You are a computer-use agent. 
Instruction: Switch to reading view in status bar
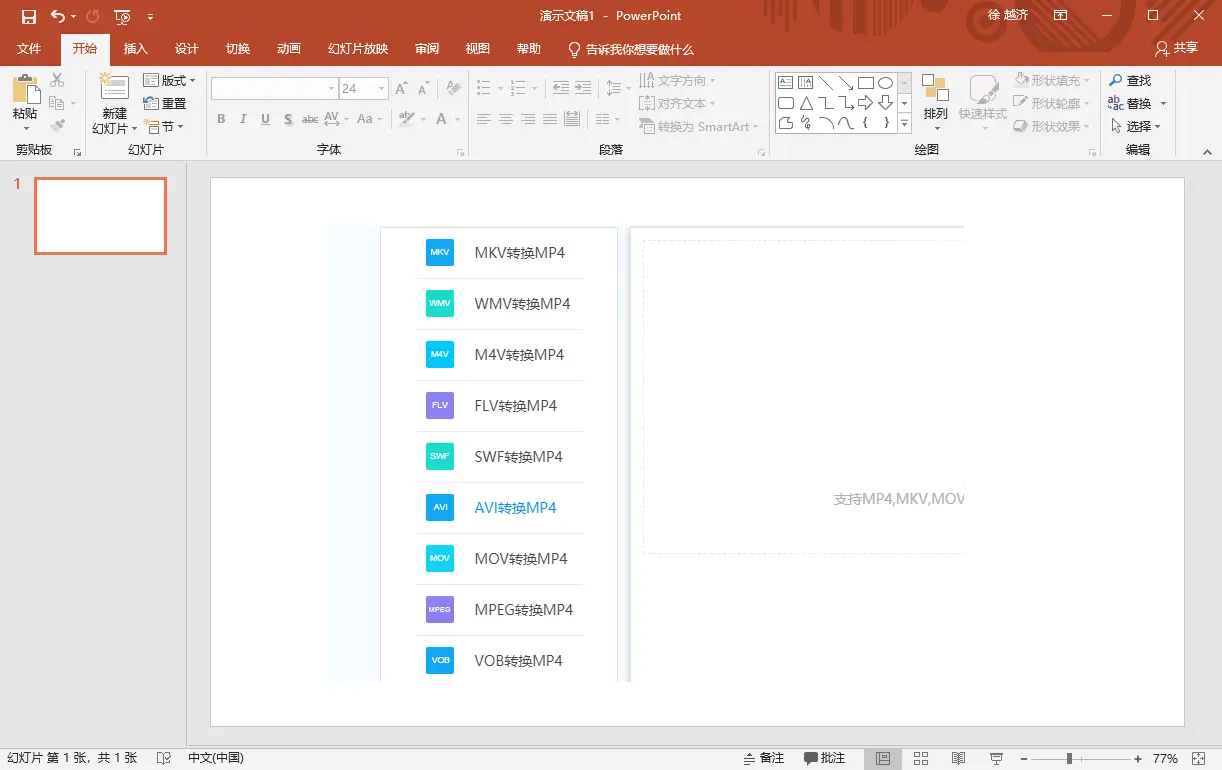958,759
